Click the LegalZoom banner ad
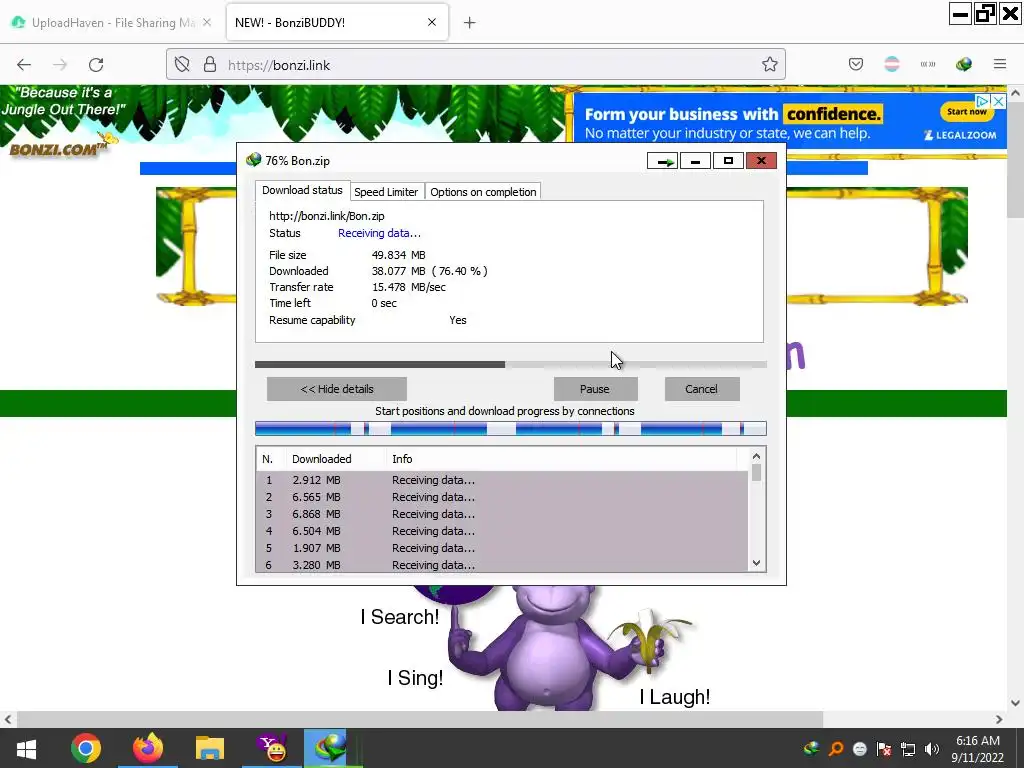The height and width of the screenshot is (768, 1024). (790, 121)
